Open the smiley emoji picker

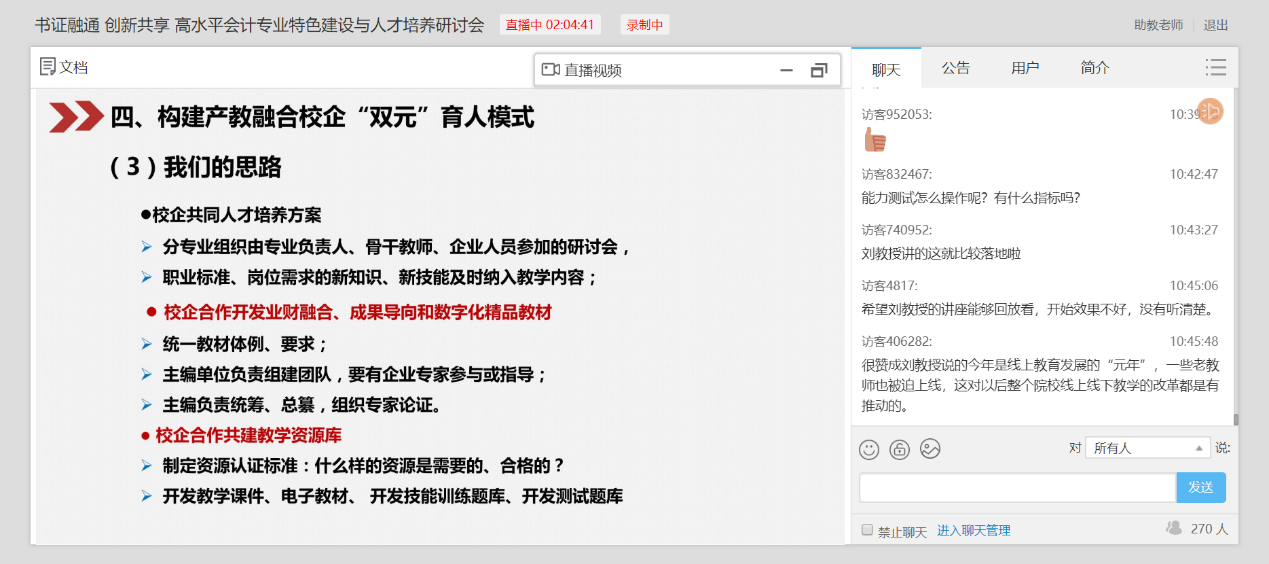(x=869, y=450)
